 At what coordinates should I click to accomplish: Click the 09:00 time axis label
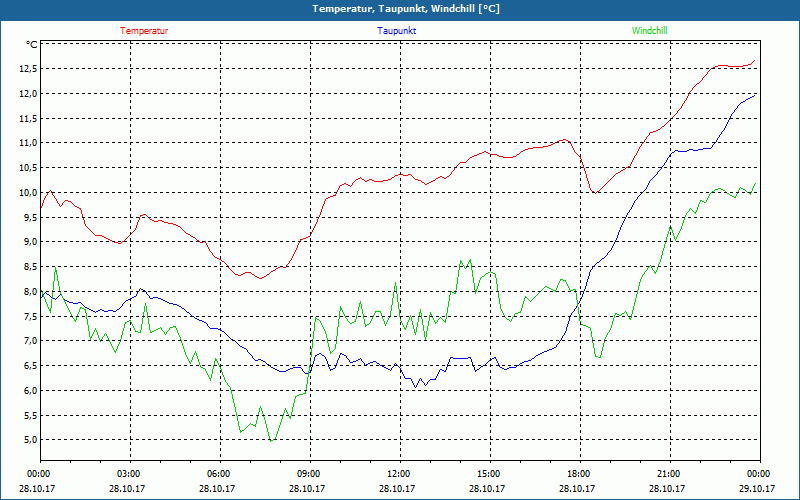(x=310, y=474)
